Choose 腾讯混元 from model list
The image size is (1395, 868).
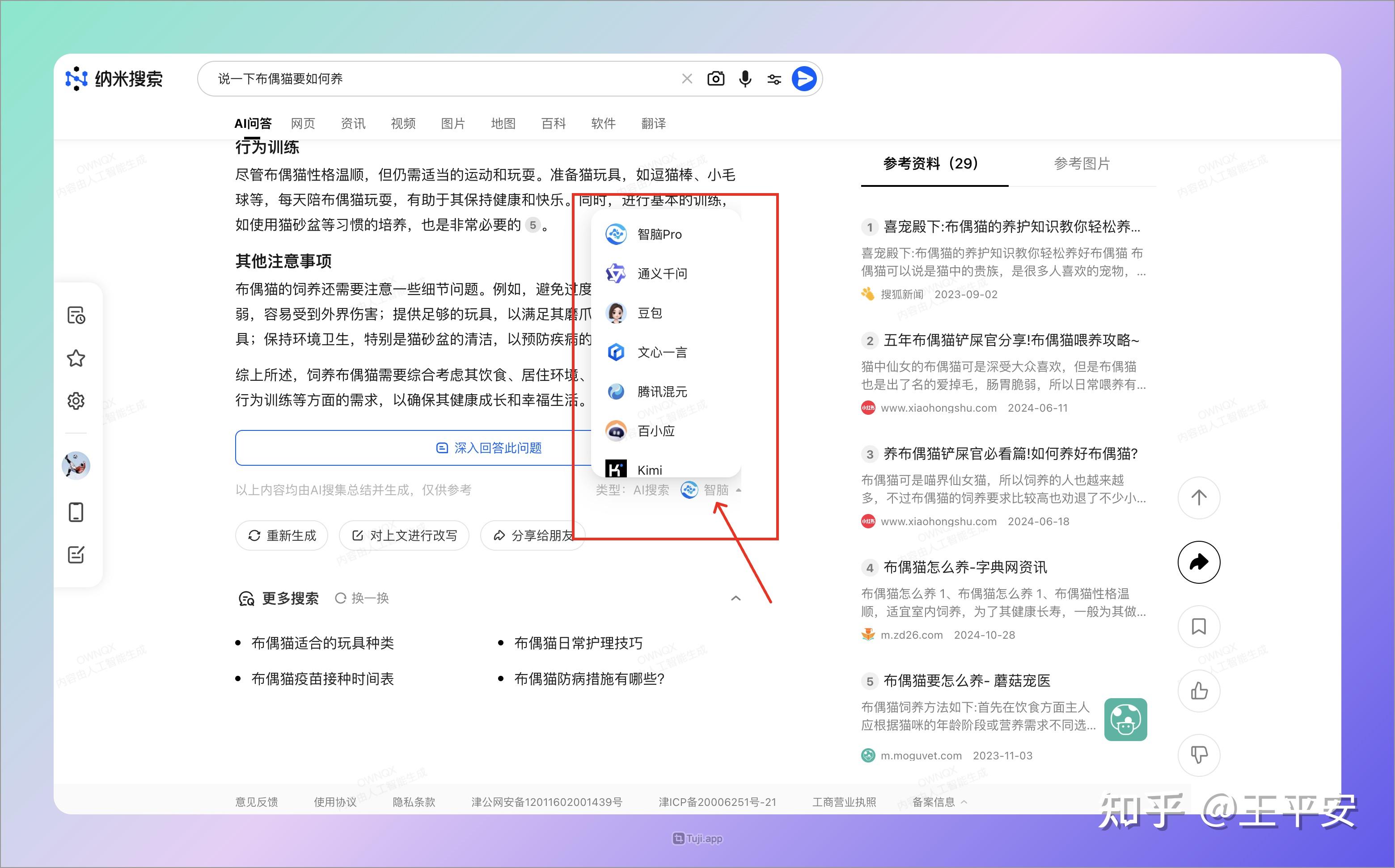click(666, 392)
